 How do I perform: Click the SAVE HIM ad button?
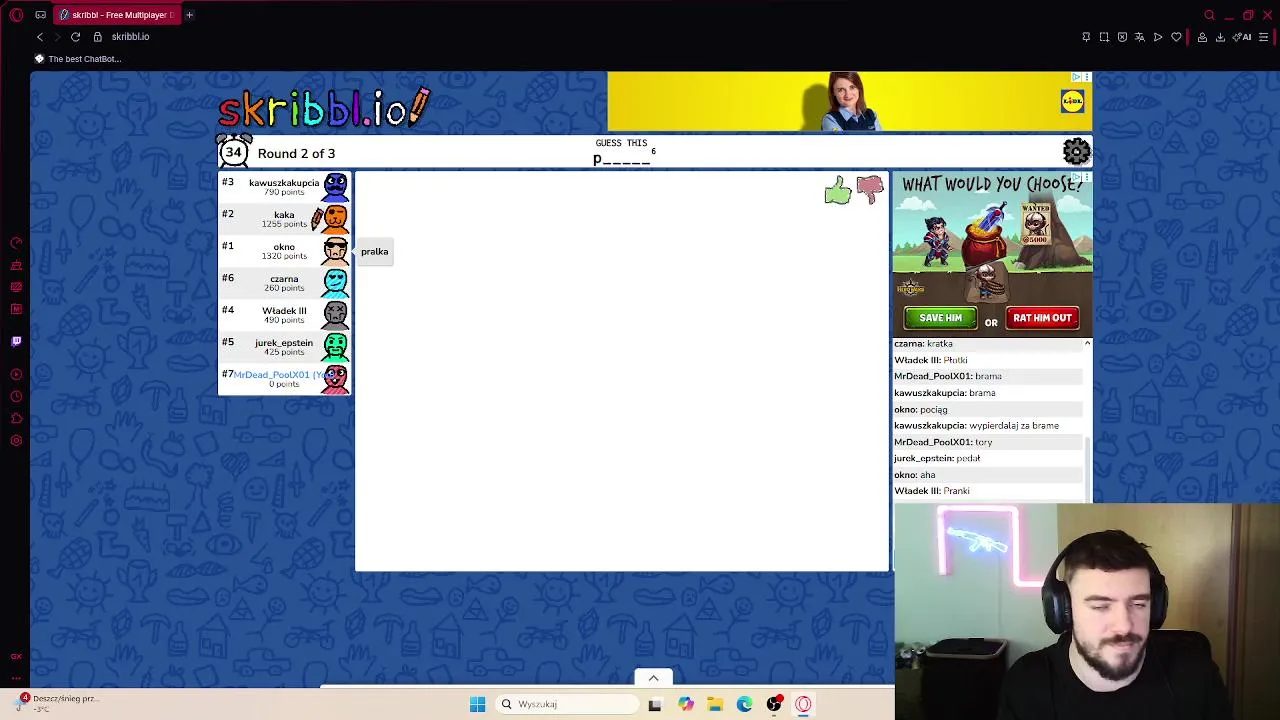pyautogui.click(x=940, y=318)
